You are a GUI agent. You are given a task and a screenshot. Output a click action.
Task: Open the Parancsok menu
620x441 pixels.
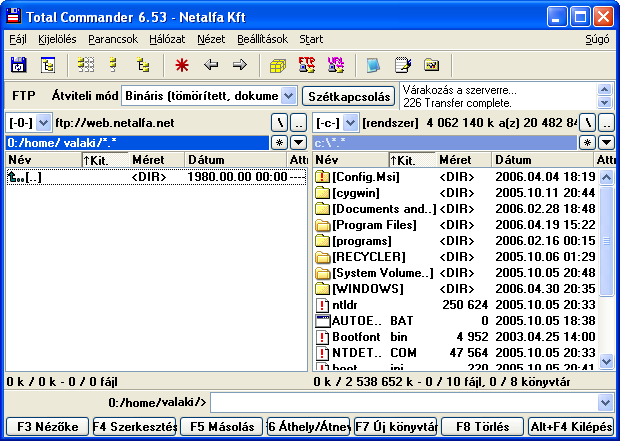(113, 39)
